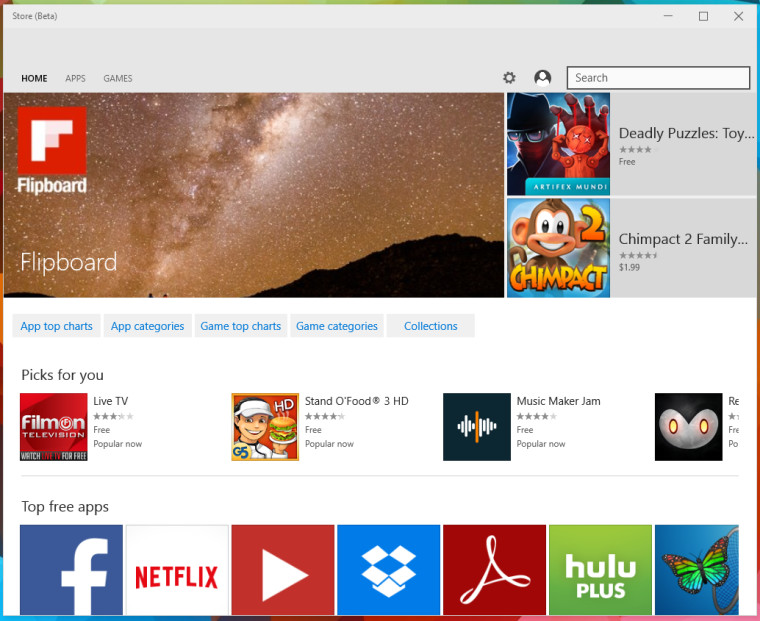This screenshot has width=760, height=621.
Task: Click the Free label under Deadly Puzzles
Action: (627, 162)
